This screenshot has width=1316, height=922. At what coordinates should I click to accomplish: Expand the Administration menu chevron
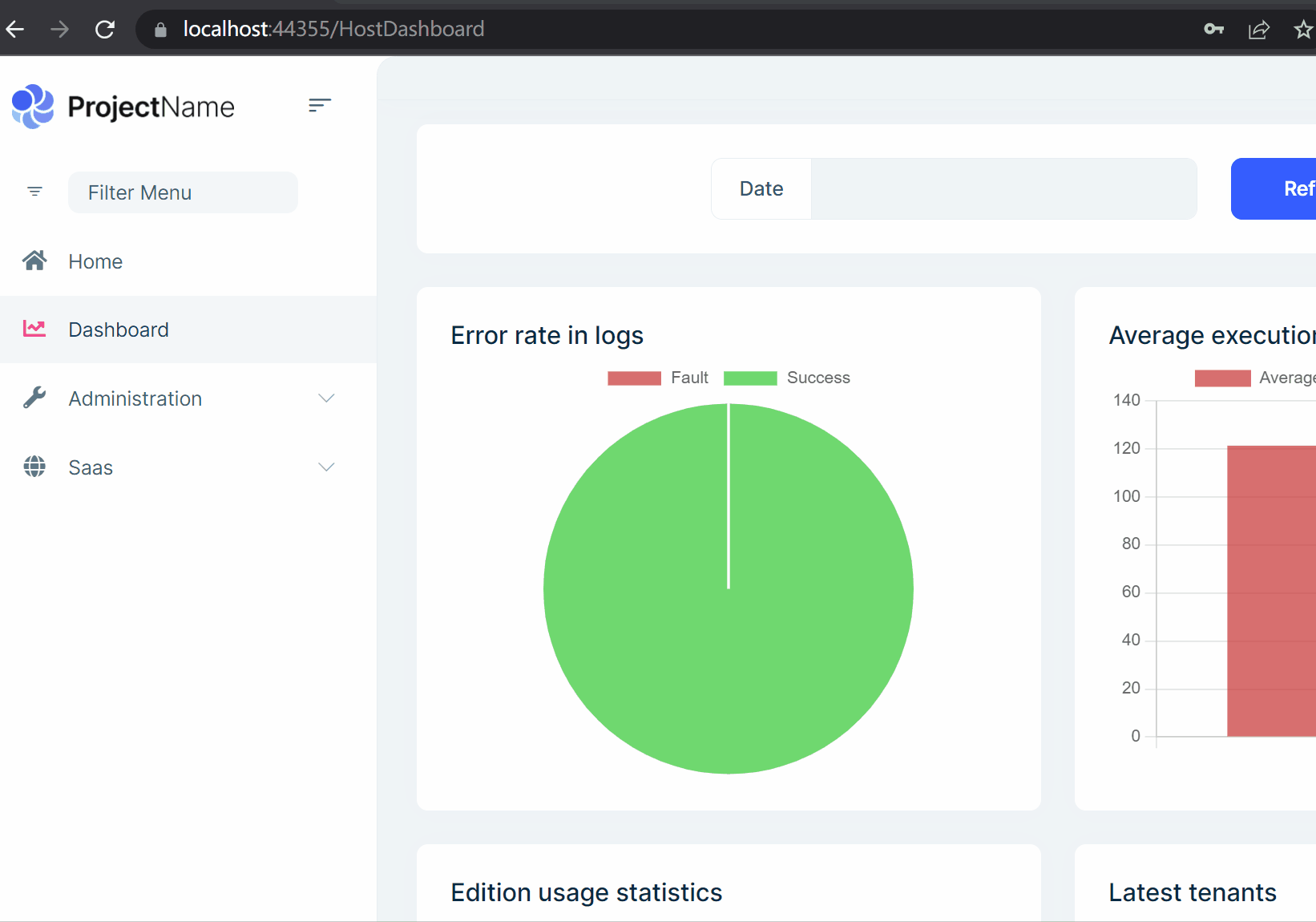[326, 398]
